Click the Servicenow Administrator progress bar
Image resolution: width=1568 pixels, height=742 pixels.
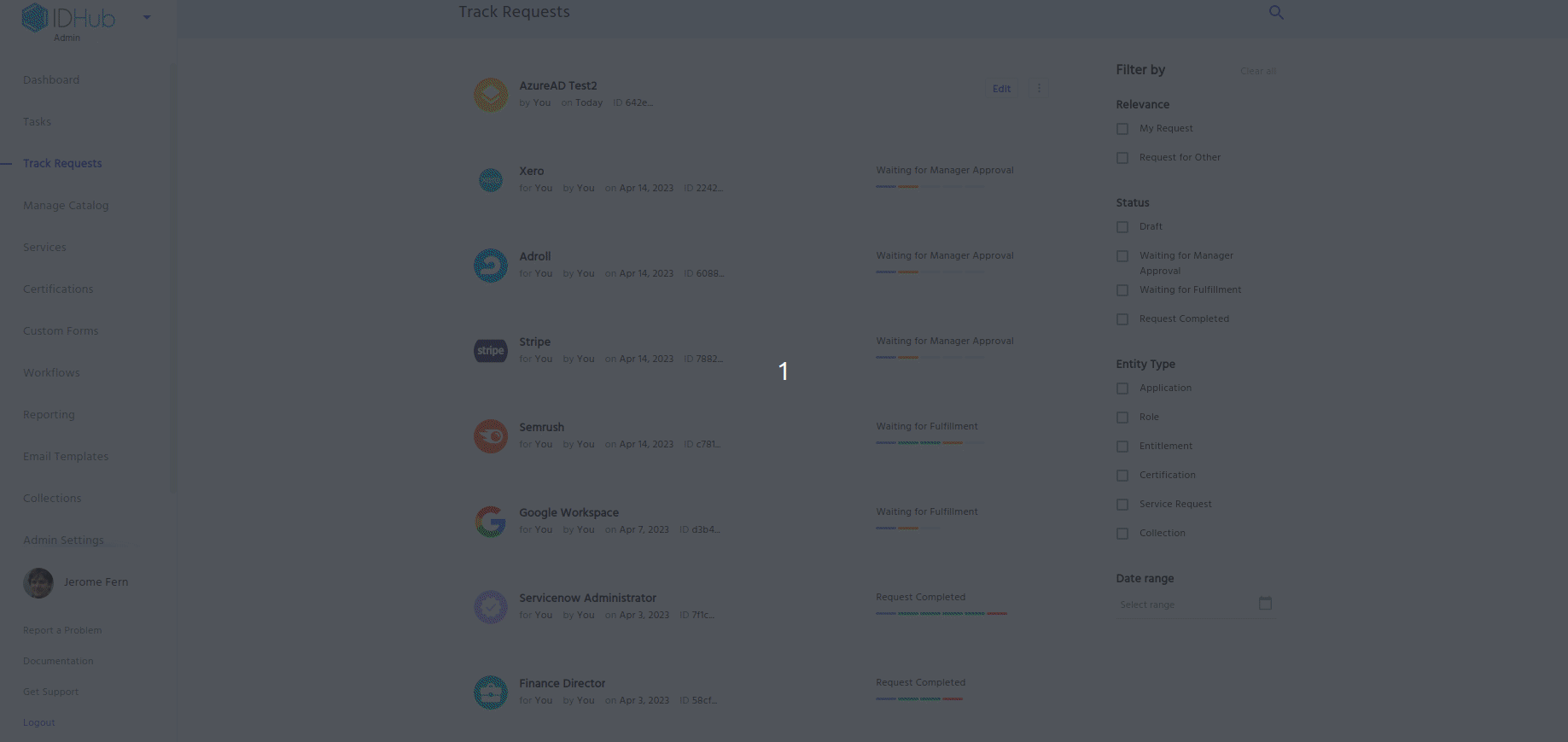pos(941,613)
